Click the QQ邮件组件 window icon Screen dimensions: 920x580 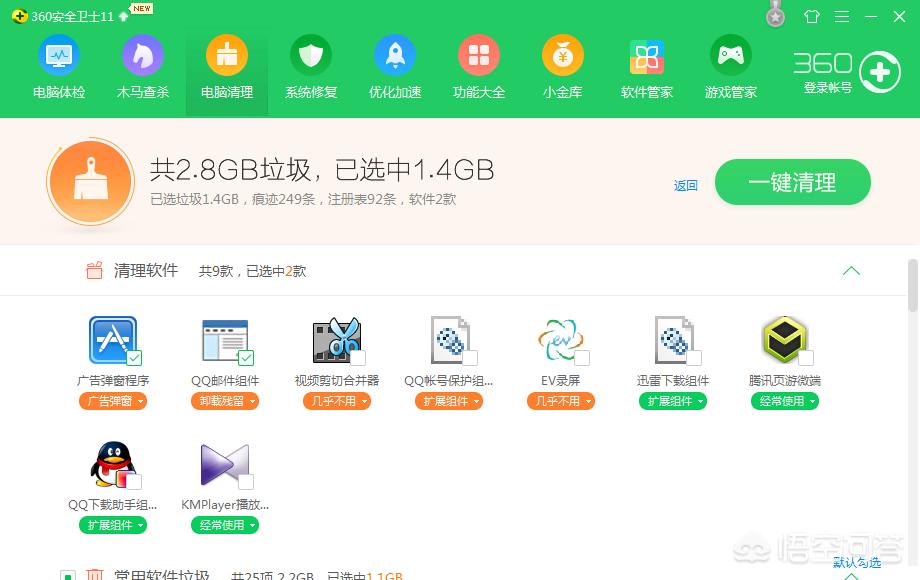pos(225,340)
